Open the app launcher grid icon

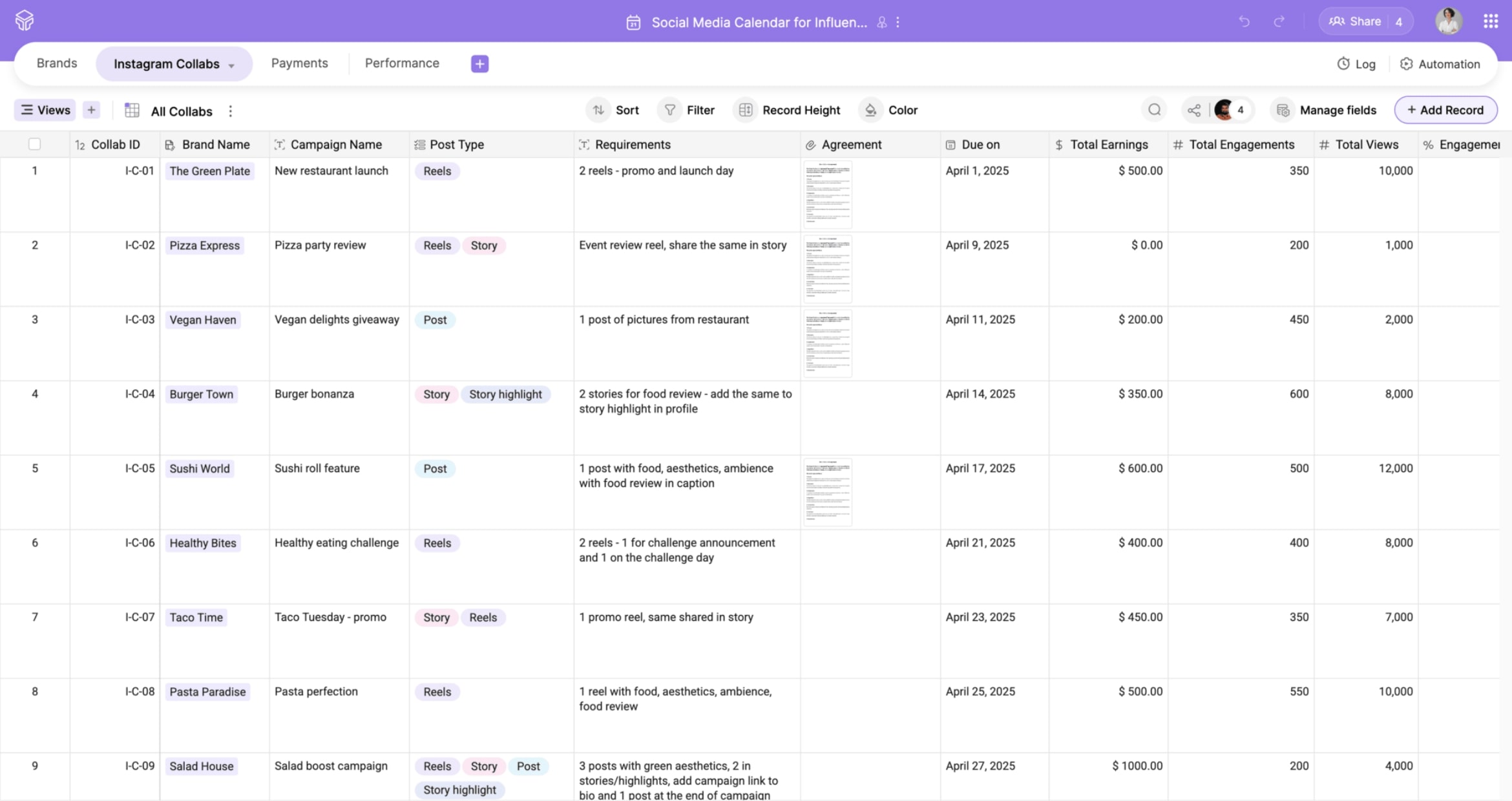point(1491,21)
